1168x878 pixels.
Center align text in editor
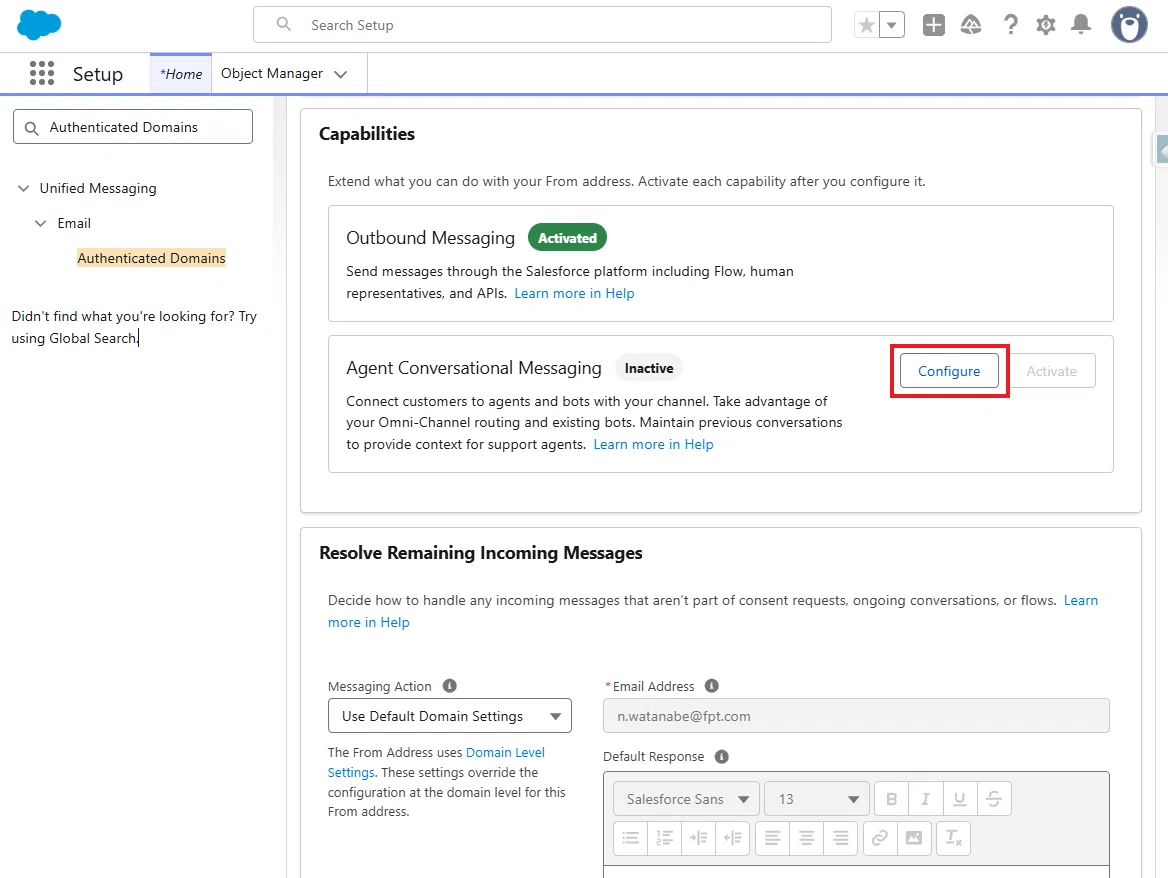807,839
